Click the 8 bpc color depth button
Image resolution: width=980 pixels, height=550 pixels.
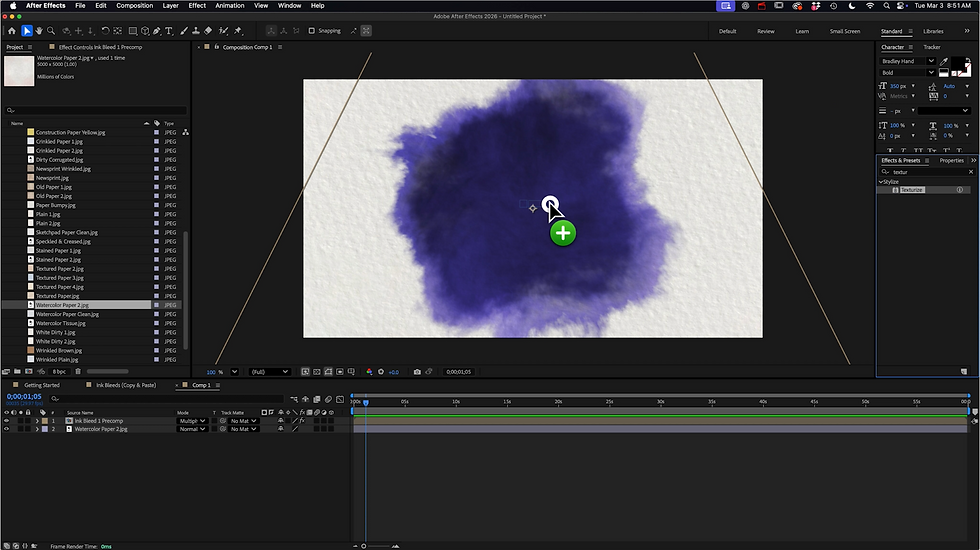click(59, 371)
